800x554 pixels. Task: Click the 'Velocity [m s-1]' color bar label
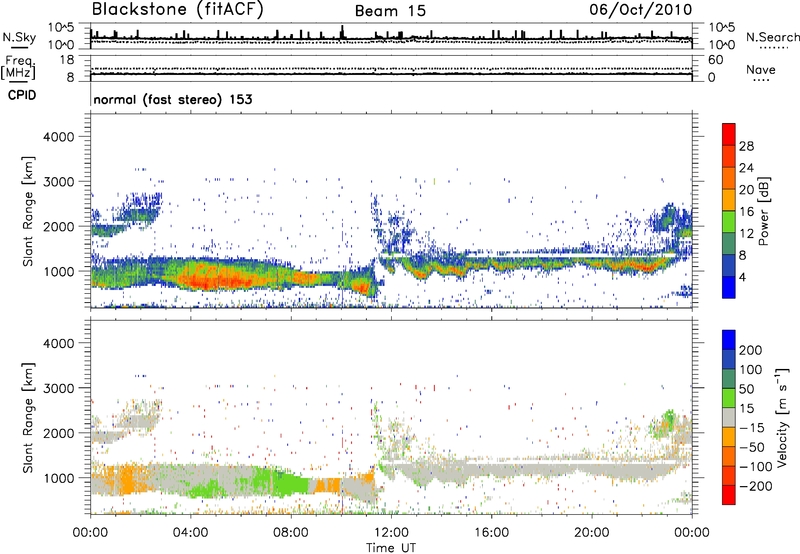tap(782, 417)
